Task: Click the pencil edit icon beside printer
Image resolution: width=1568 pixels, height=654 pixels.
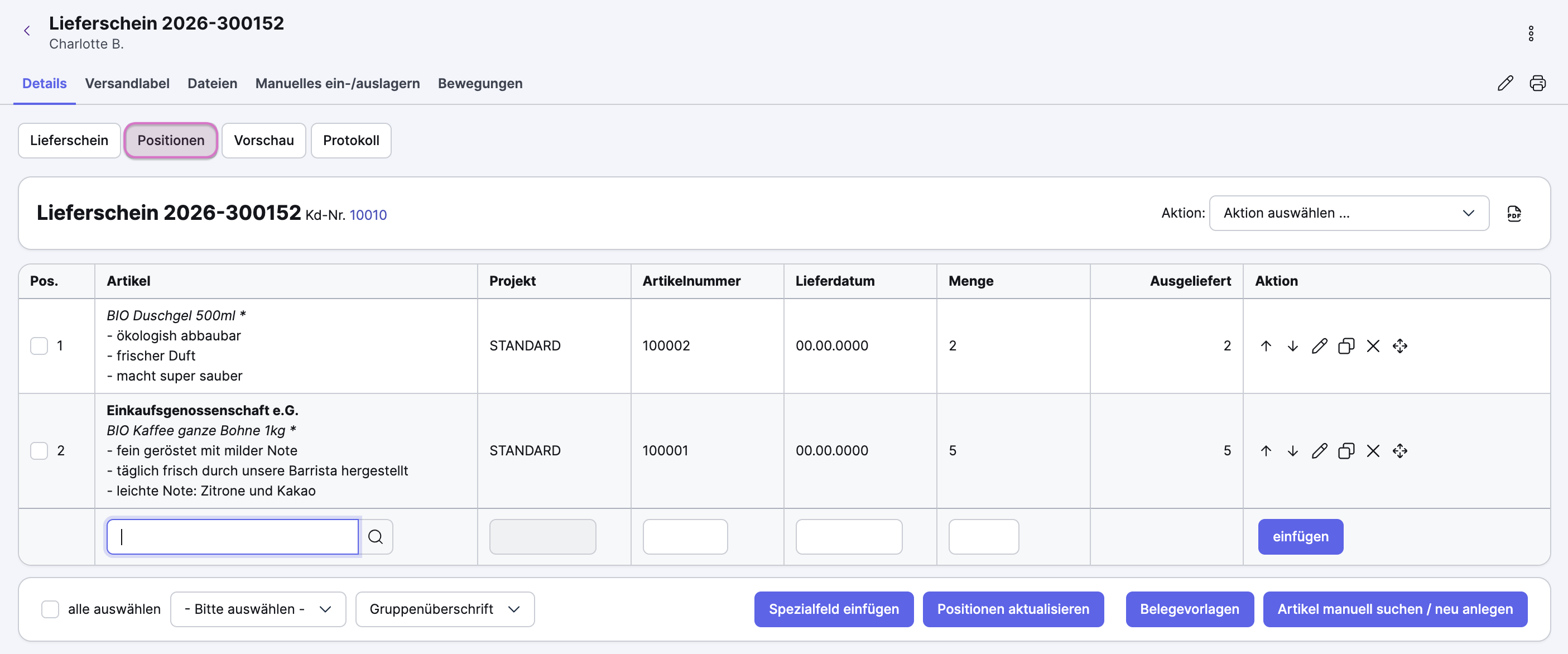Action: click(x=1505, y=84)
